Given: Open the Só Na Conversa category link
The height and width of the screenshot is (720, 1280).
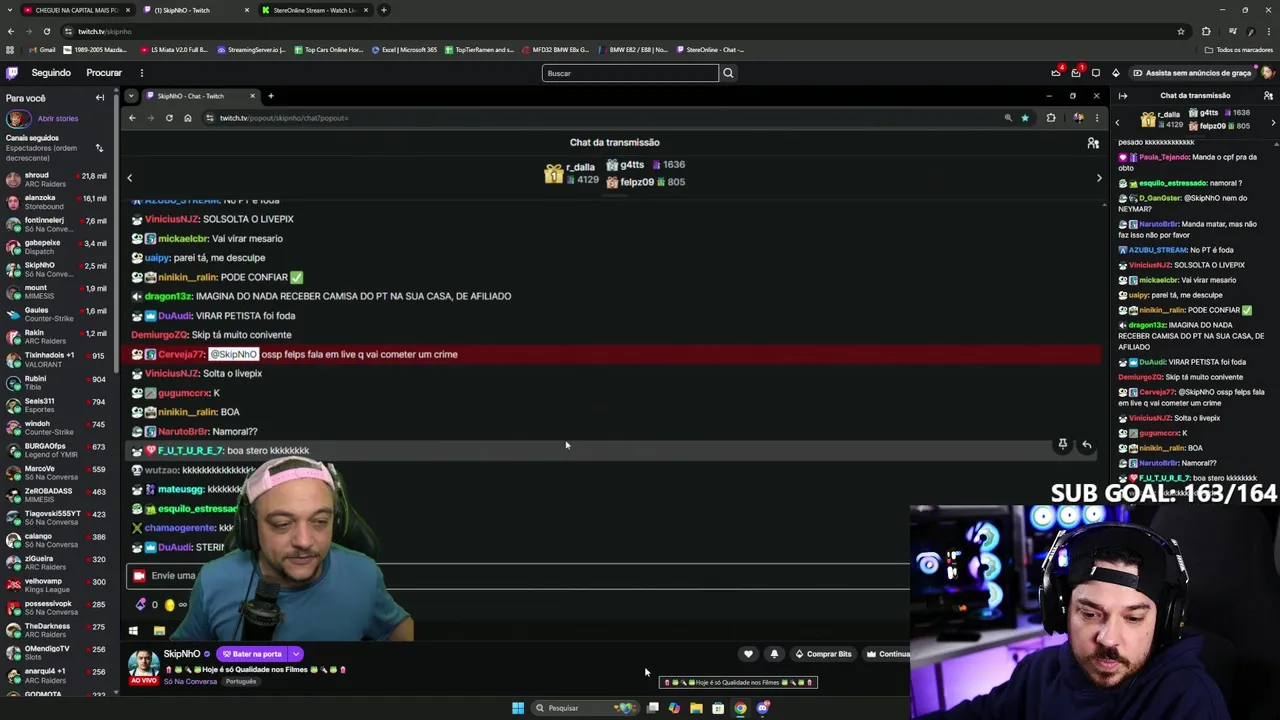Looking at the screenshot, I should [x=191, y=681].
